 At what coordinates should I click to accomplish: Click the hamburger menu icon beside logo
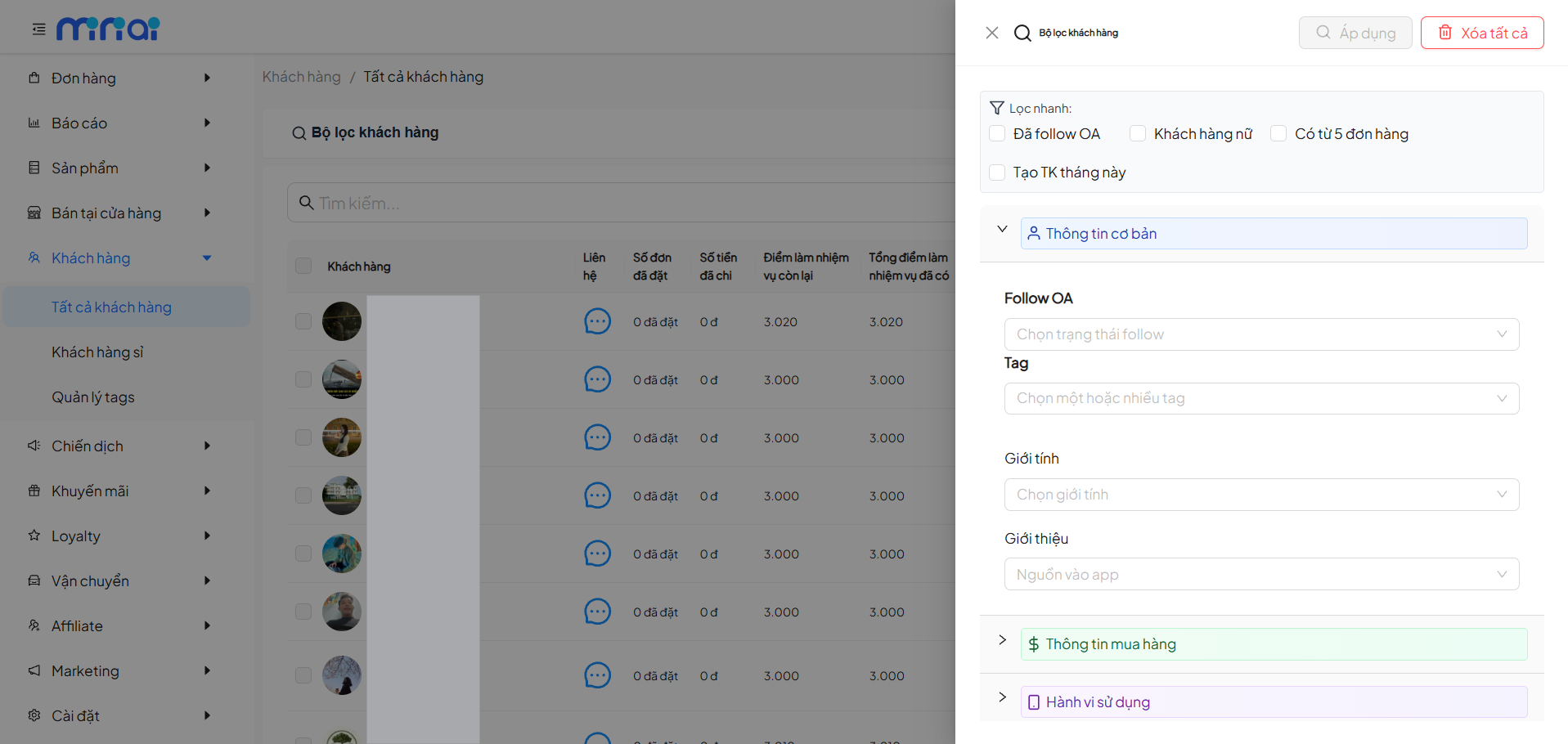38,29
